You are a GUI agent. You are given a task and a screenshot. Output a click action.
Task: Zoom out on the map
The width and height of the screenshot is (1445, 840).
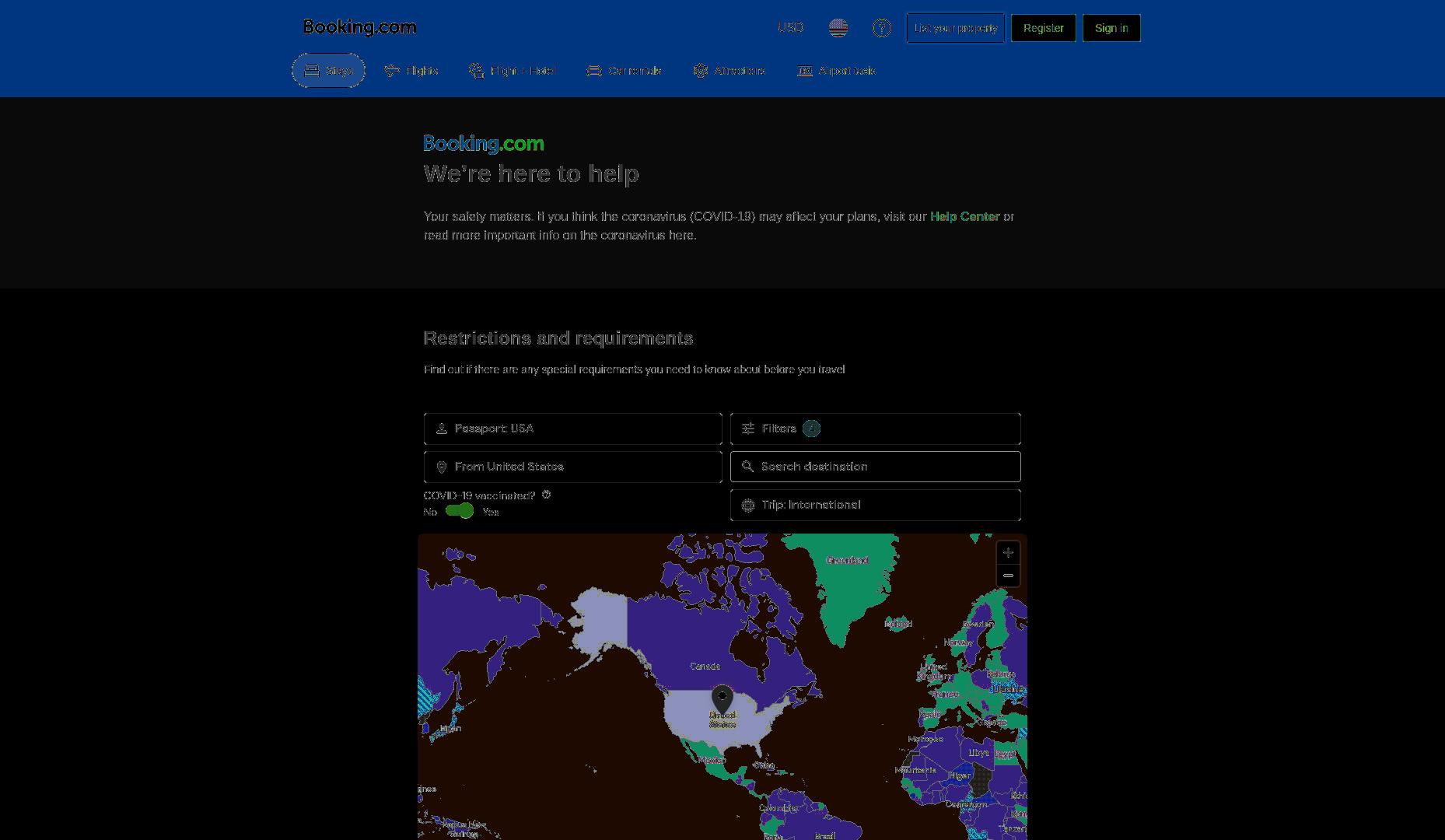(1008, 576)
